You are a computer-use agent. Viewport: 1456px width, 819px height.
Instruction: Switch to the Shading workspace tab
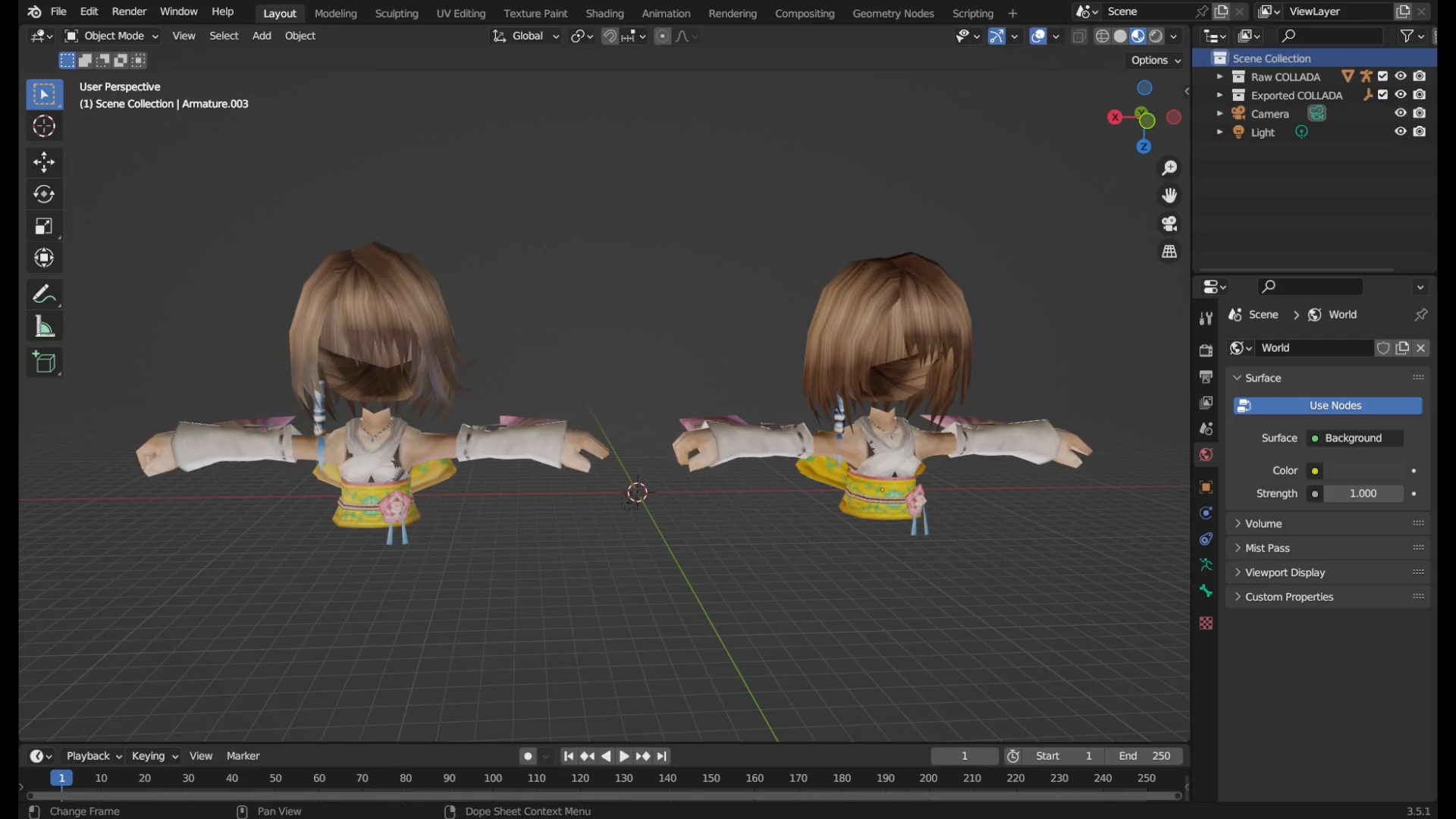click(x=604, y=13)
